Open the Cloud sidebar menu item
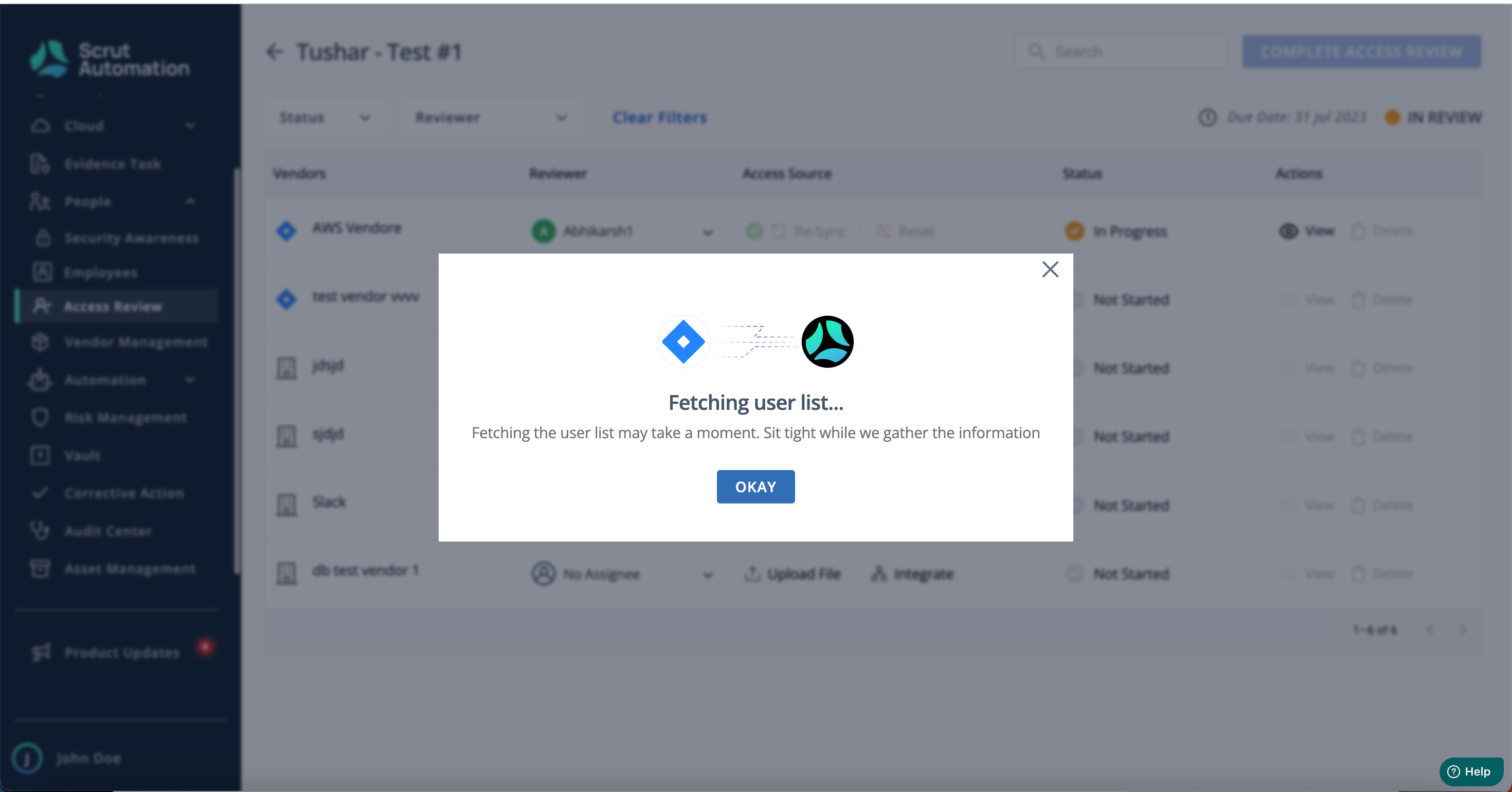This screenshot has width=1512, height=792. (x=84, y=125)
